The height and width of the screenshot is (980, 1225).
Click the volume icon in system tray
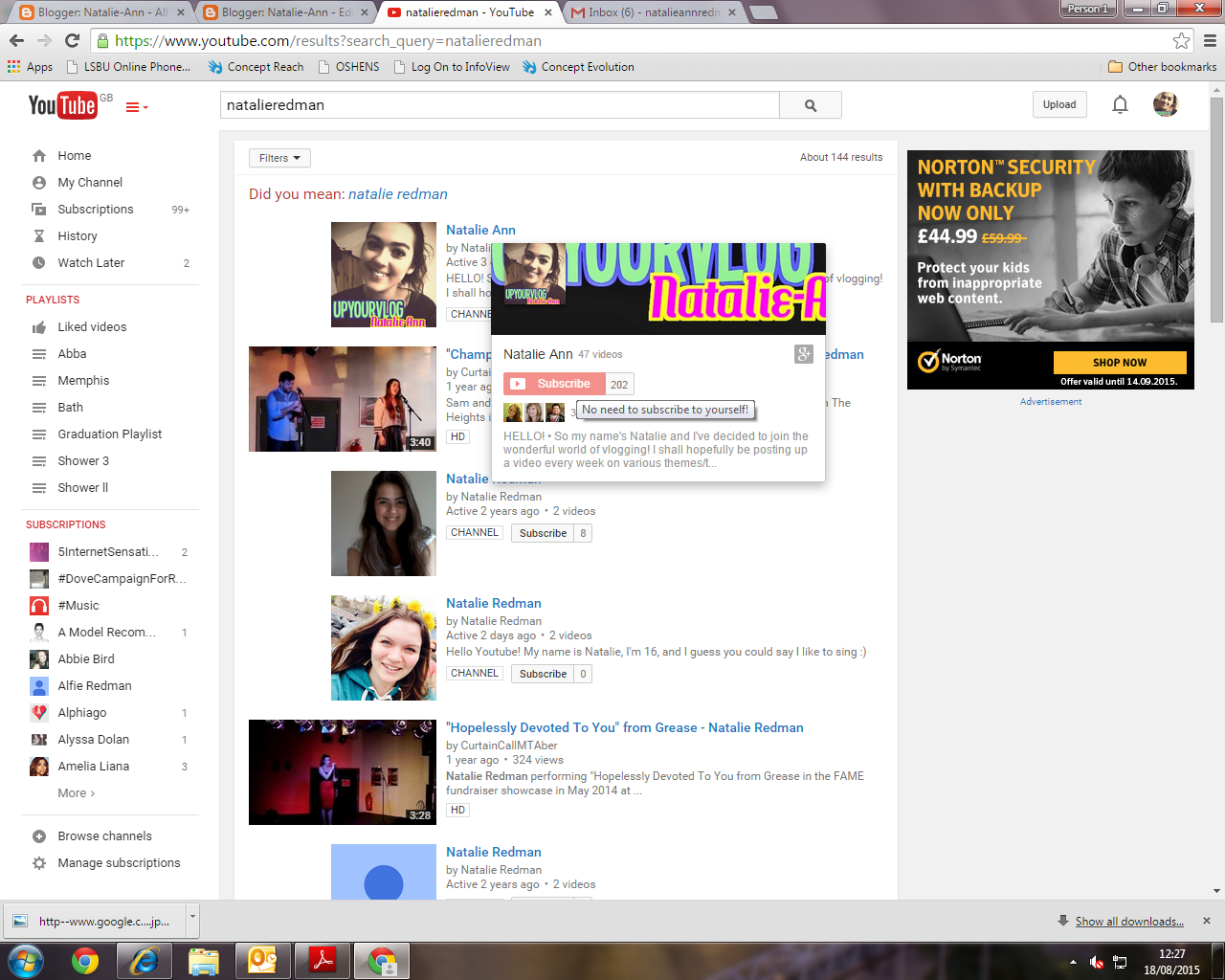[x=1097, y=962]
